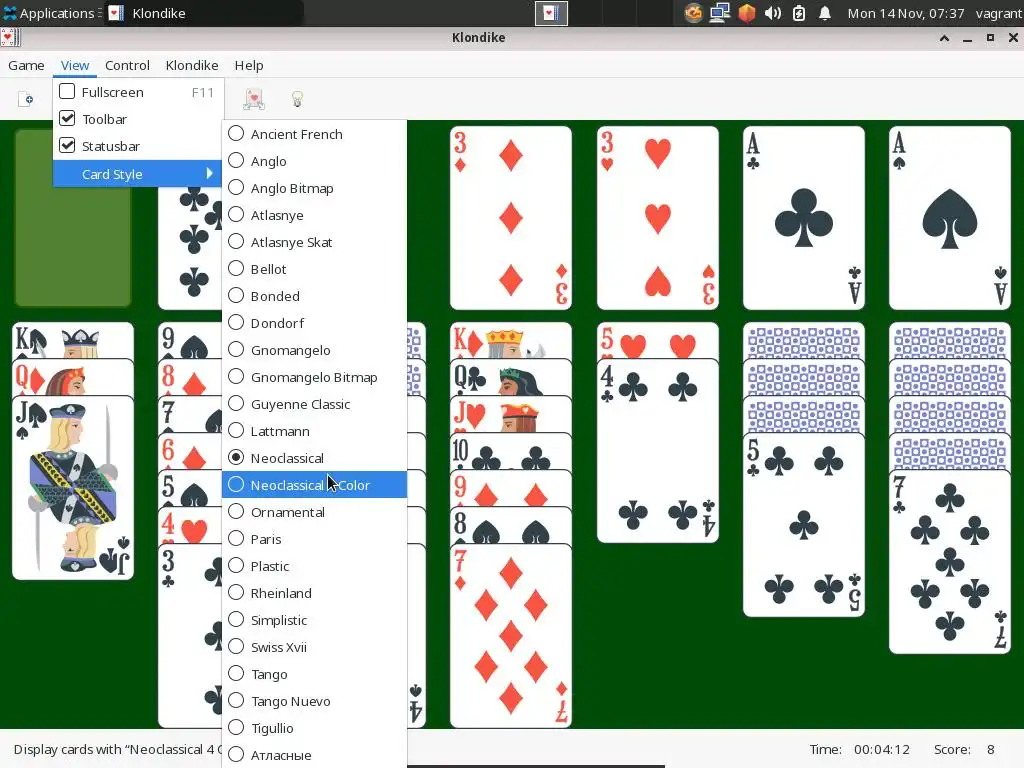Click the 7 of diamonds tableau card
Image resolution: width=1024 pixels, height=768 pixels.
click(511, 636)
